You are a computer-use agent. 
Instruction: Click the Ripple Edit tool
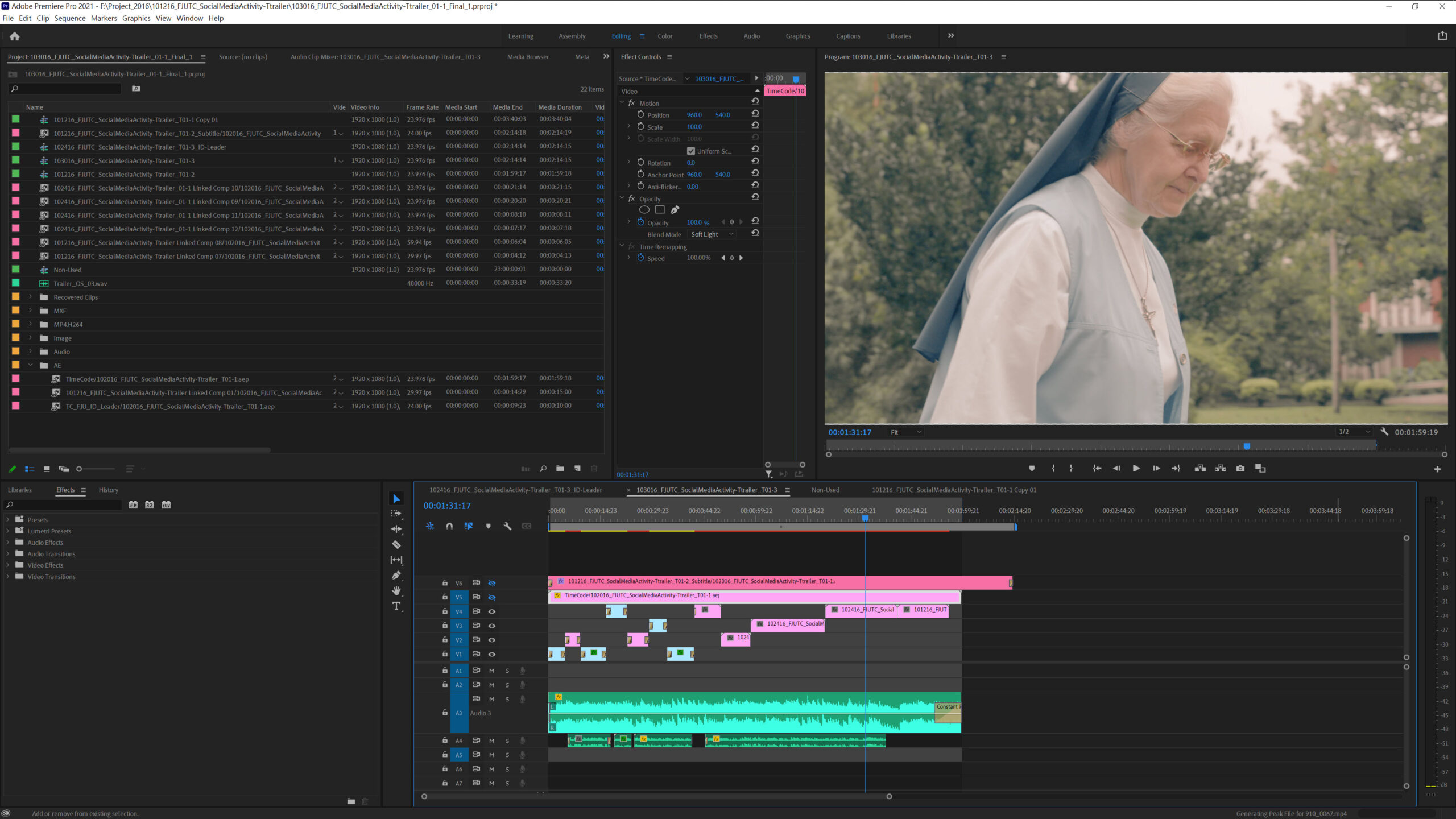pyautogui.click(x=396, y=530)
